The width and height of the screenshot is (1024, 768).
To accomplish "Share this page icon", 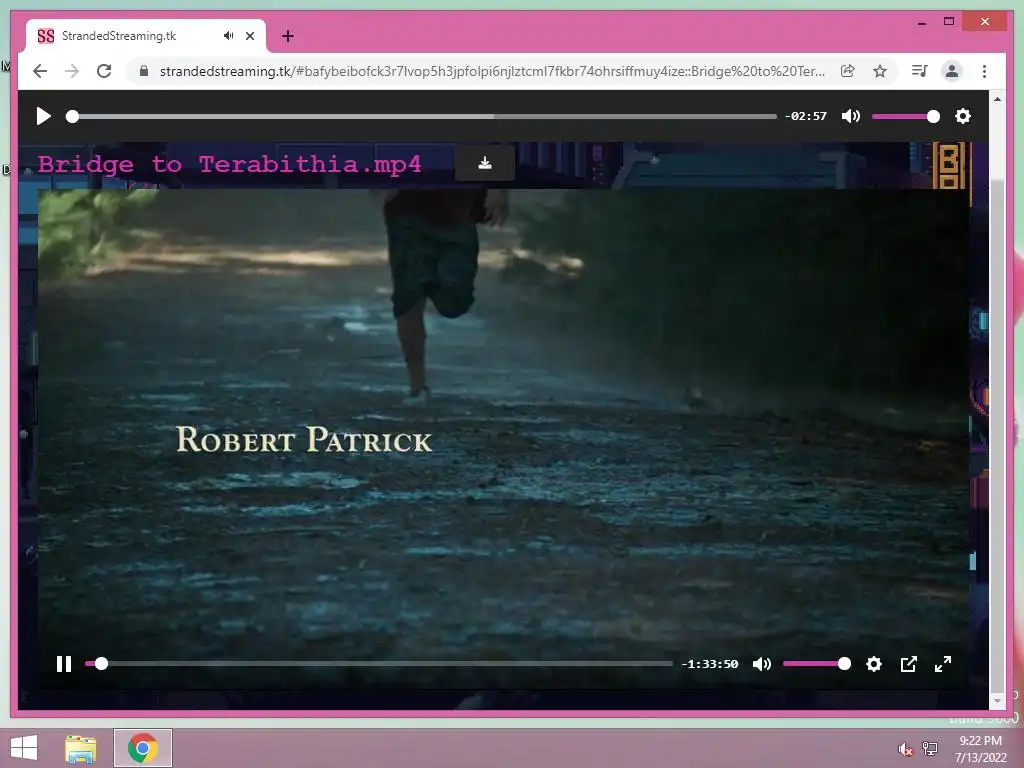I will pyautogui.click(x=848, y=71).
